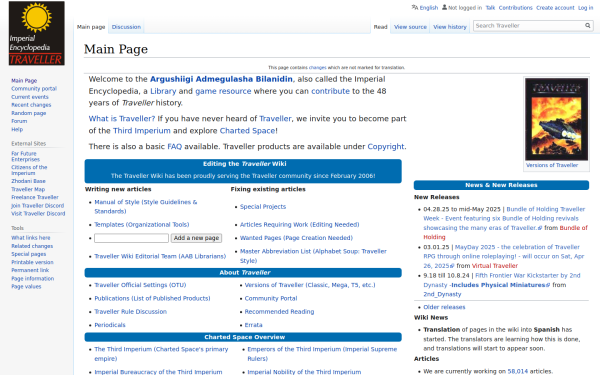Open Special Projects link
Image resolution: width=600 pixels, height=375 pixels.
click(263, 207)
